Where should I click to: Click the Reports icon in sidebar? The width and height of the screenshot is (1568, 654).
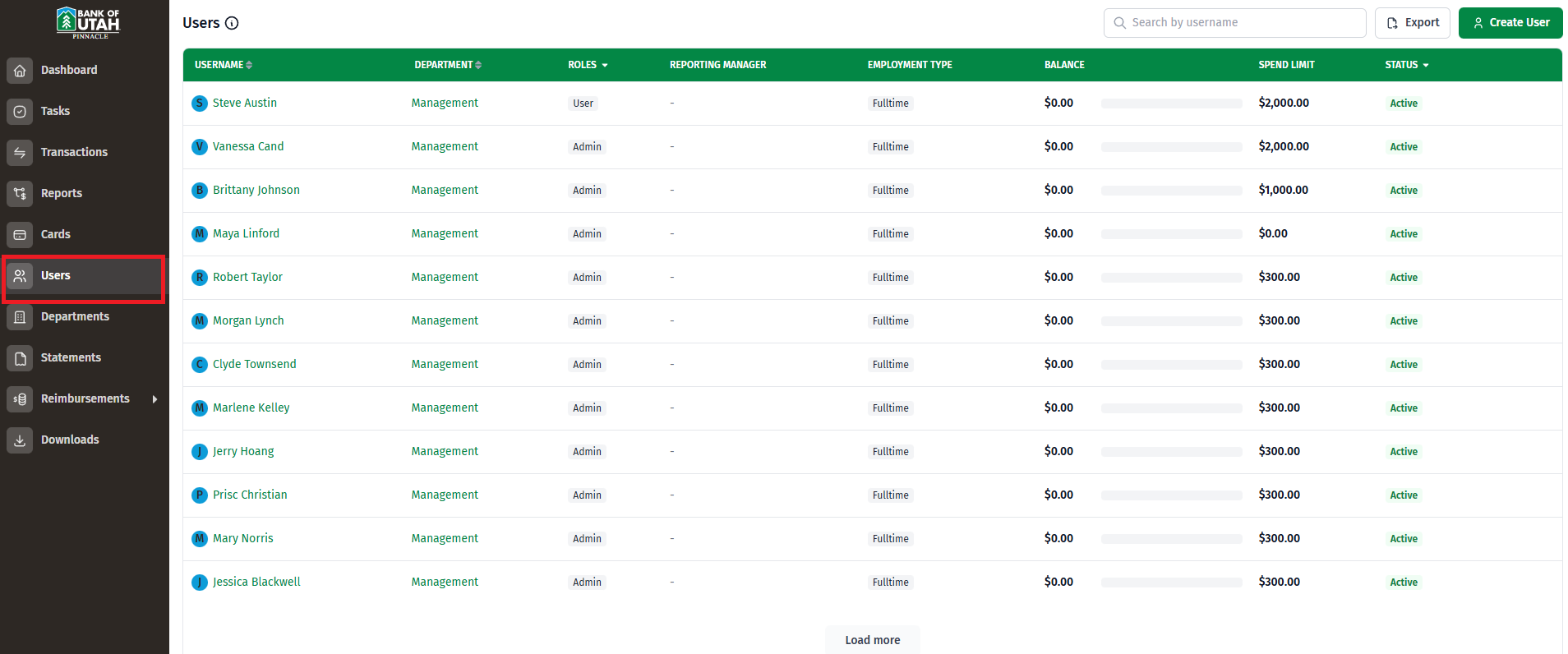coord(20,194)
